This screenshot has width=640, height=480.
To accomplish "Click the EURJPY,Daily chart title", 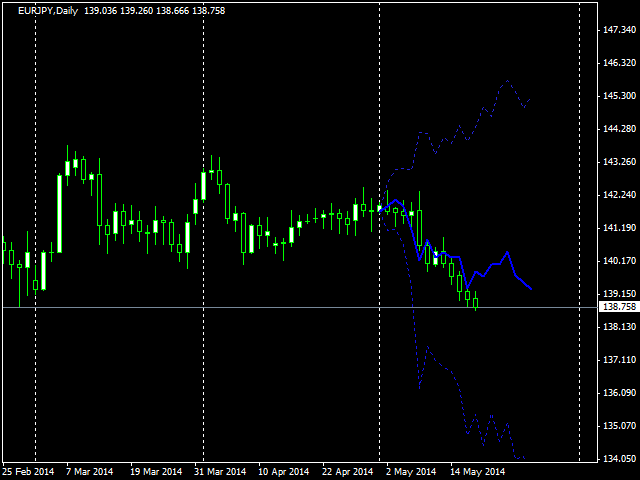I will click(x=48, y=11).
